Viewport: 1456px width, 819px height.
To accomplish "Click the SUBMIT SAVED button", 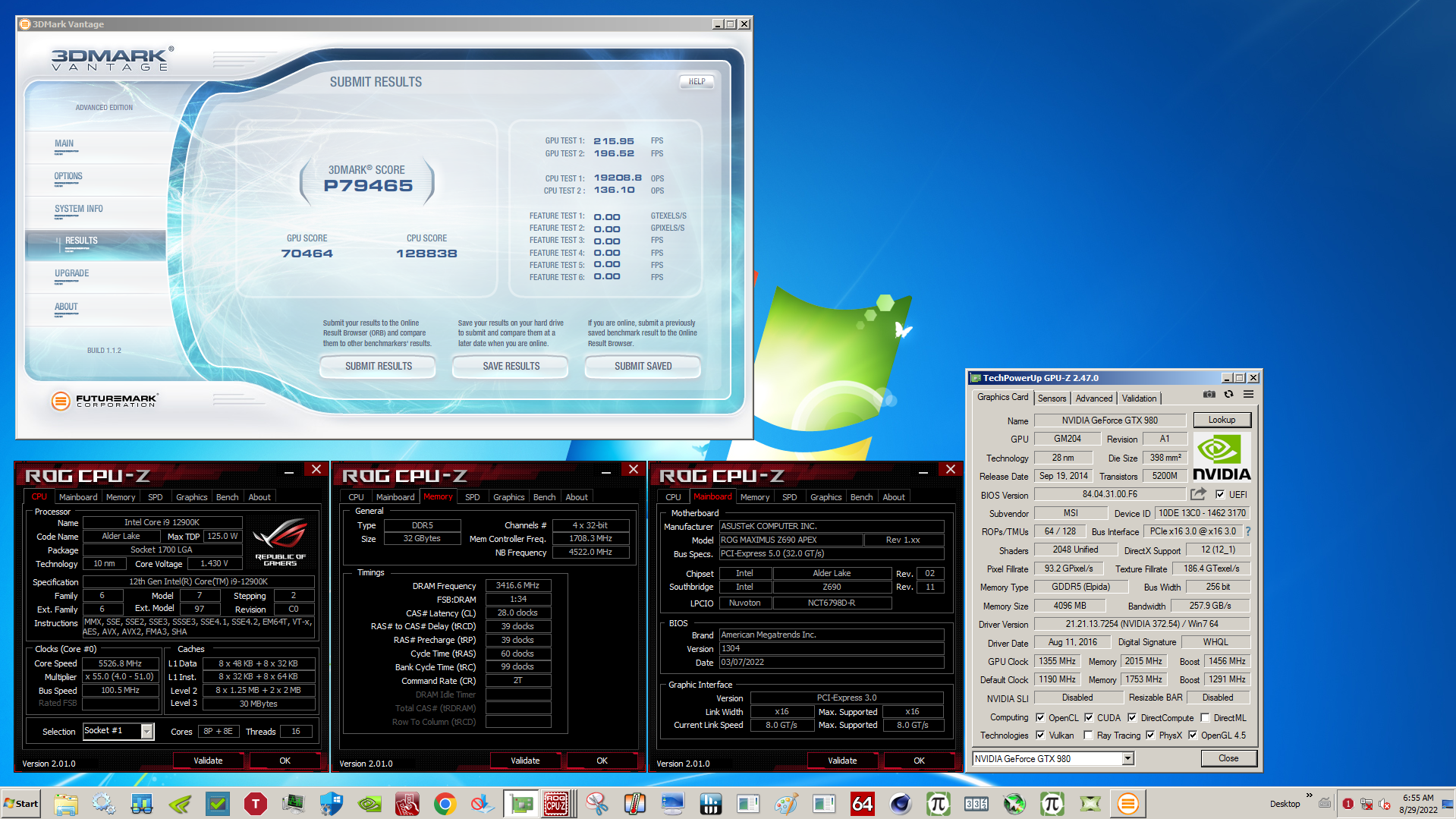I will [x=643, y=366].
